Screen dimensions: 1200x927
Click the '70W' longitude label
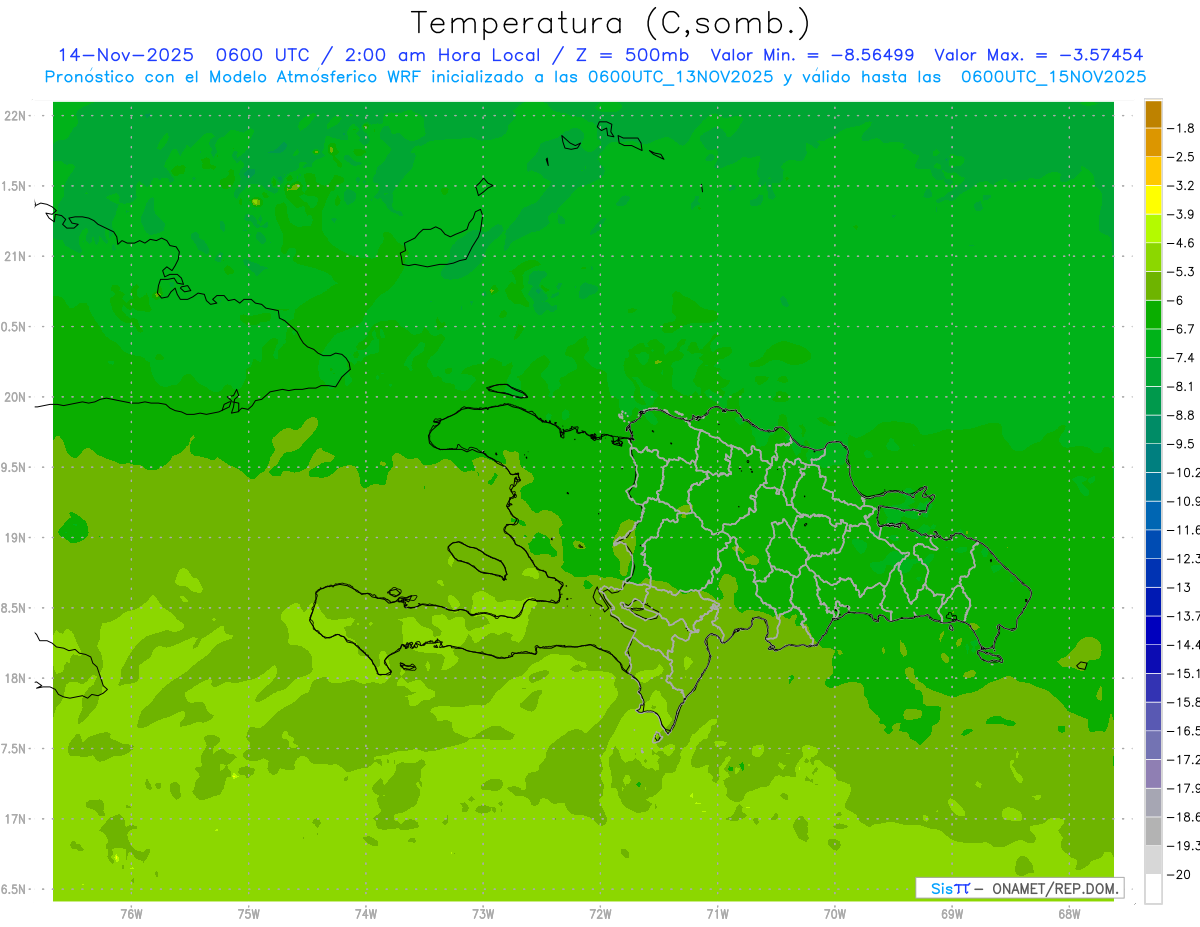point(835,914)
